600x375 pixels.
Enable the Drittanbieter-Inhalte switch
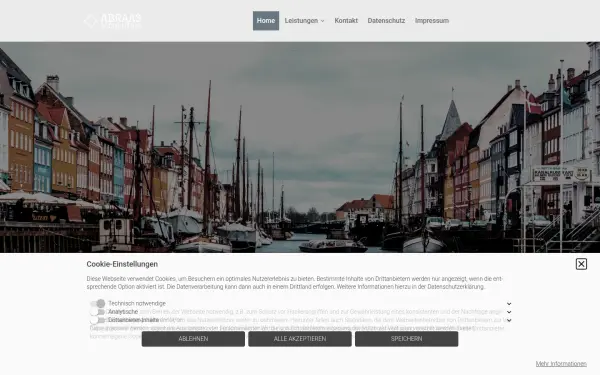pos(98,320)
